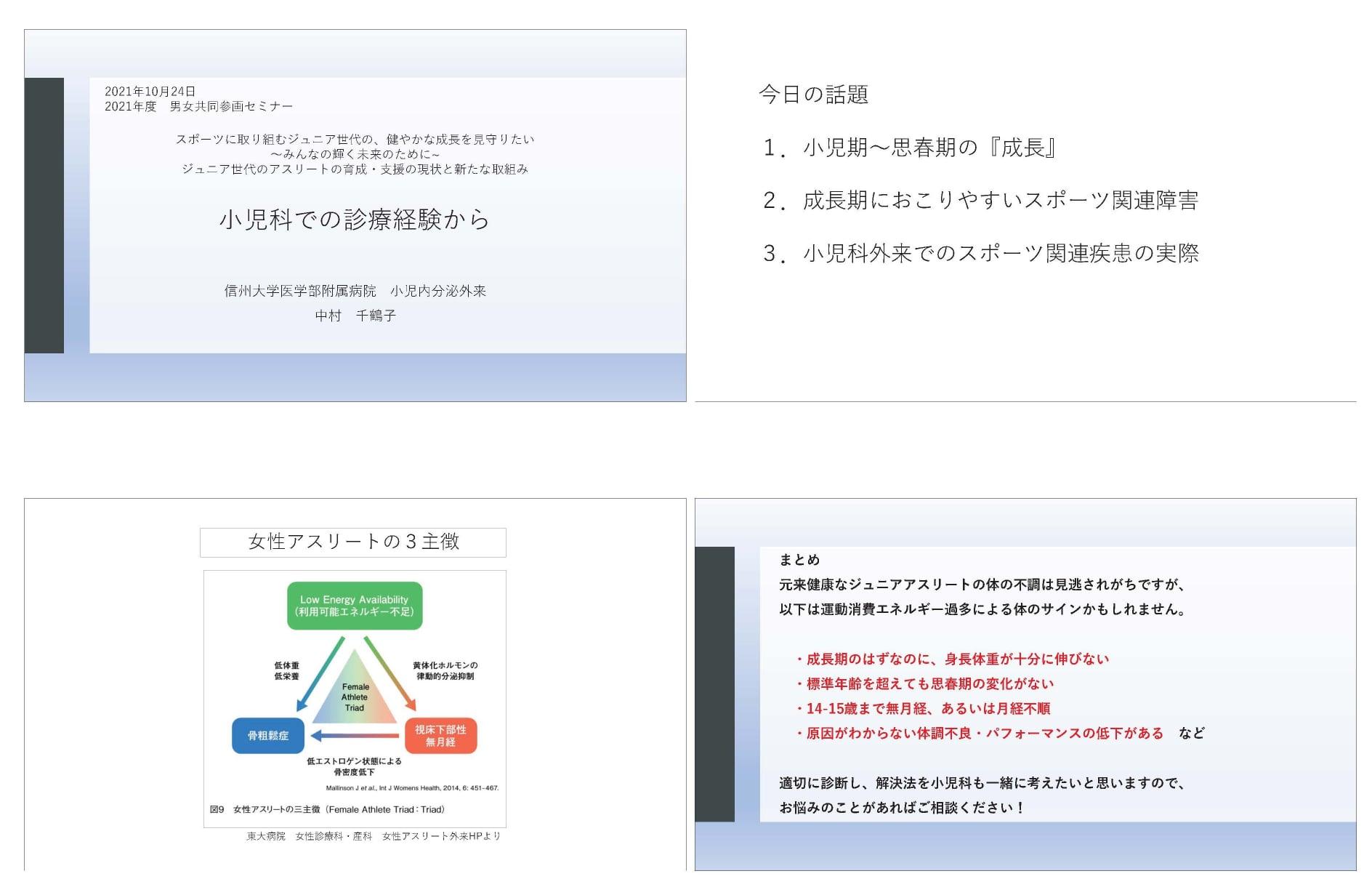Click the citation 'Mallinson J et al.'
Screen dimensions: 1372x895
[x=412, y=788]
